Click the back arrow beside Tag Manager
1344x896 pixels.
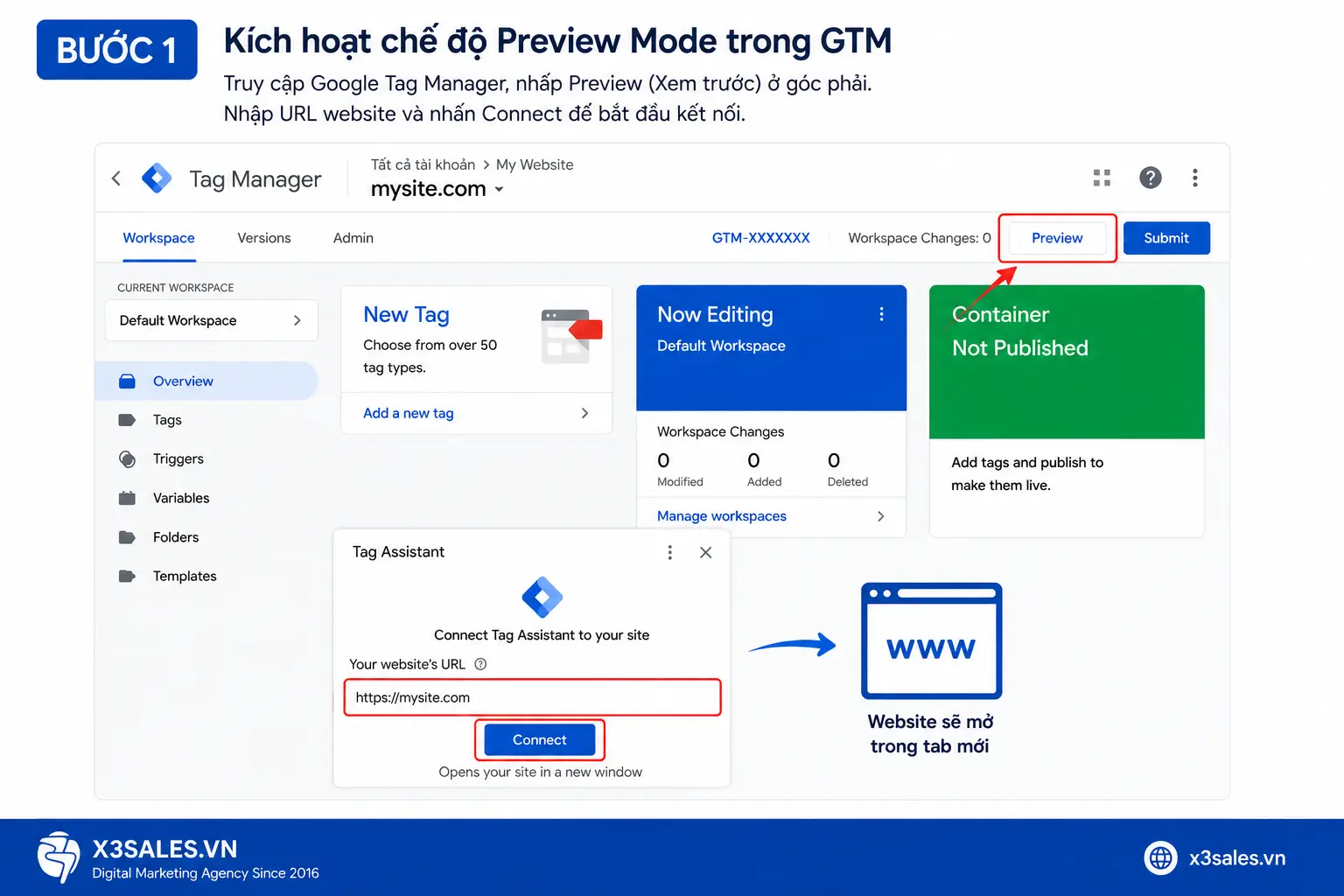(116, 178)
